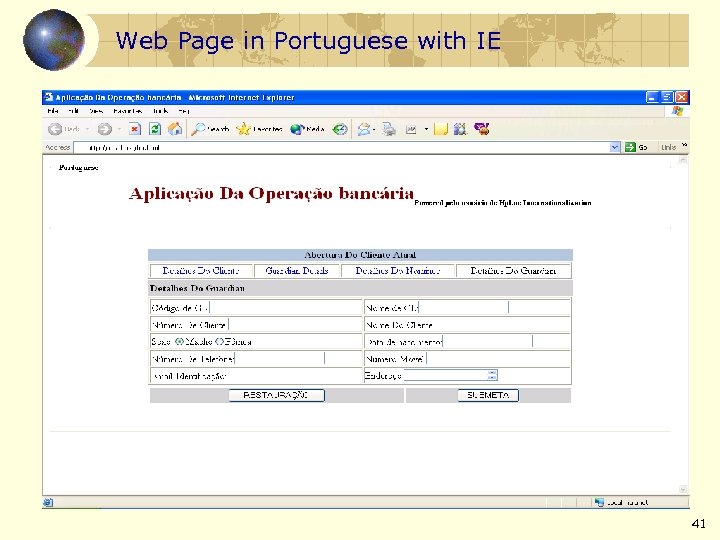720x540 pixels.
Task: Open the Tools menu
Action: [161, 111]
